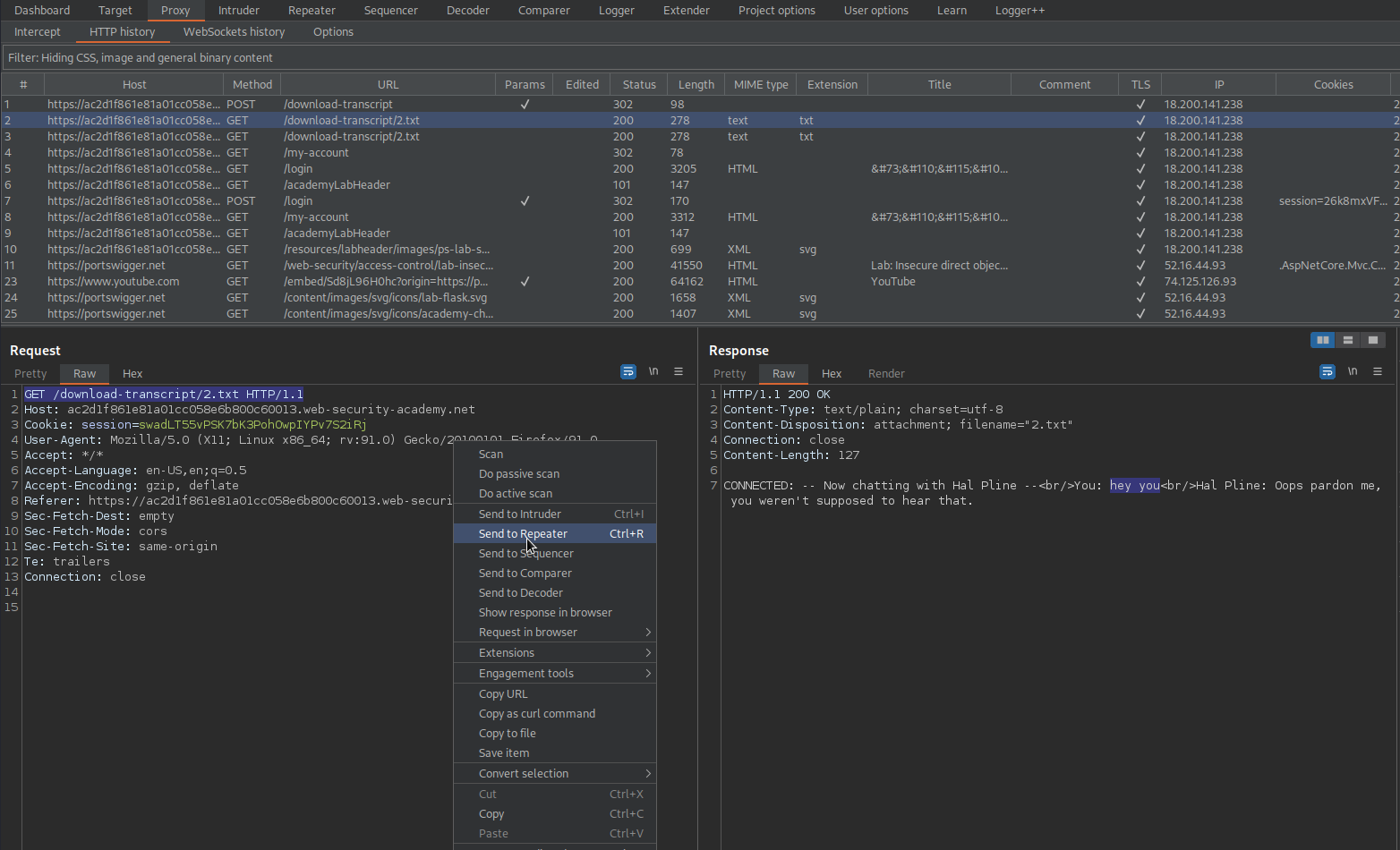Open the Decoder tab
The image size is (1400, 850).
(x=468, y=11)
